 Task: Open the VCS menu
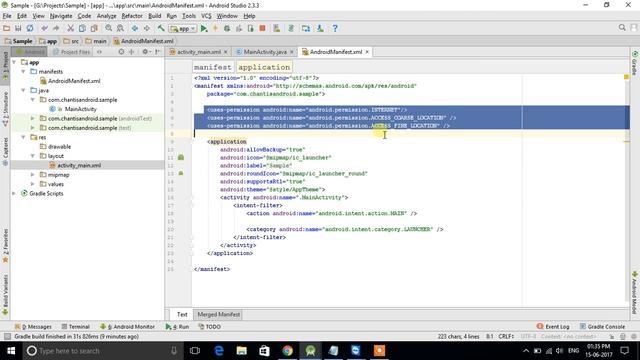click(206, 16)
